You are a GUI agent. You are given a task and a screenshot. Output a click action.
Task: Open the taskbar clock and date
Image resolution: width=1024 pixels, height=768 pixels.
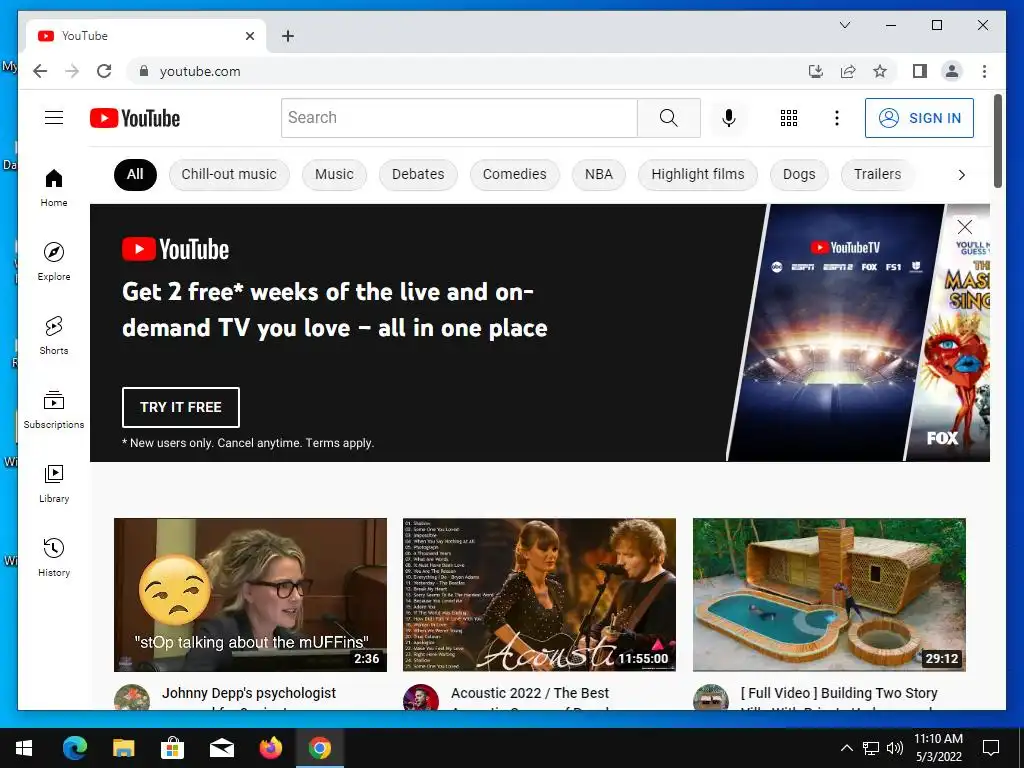coord(938,748)
